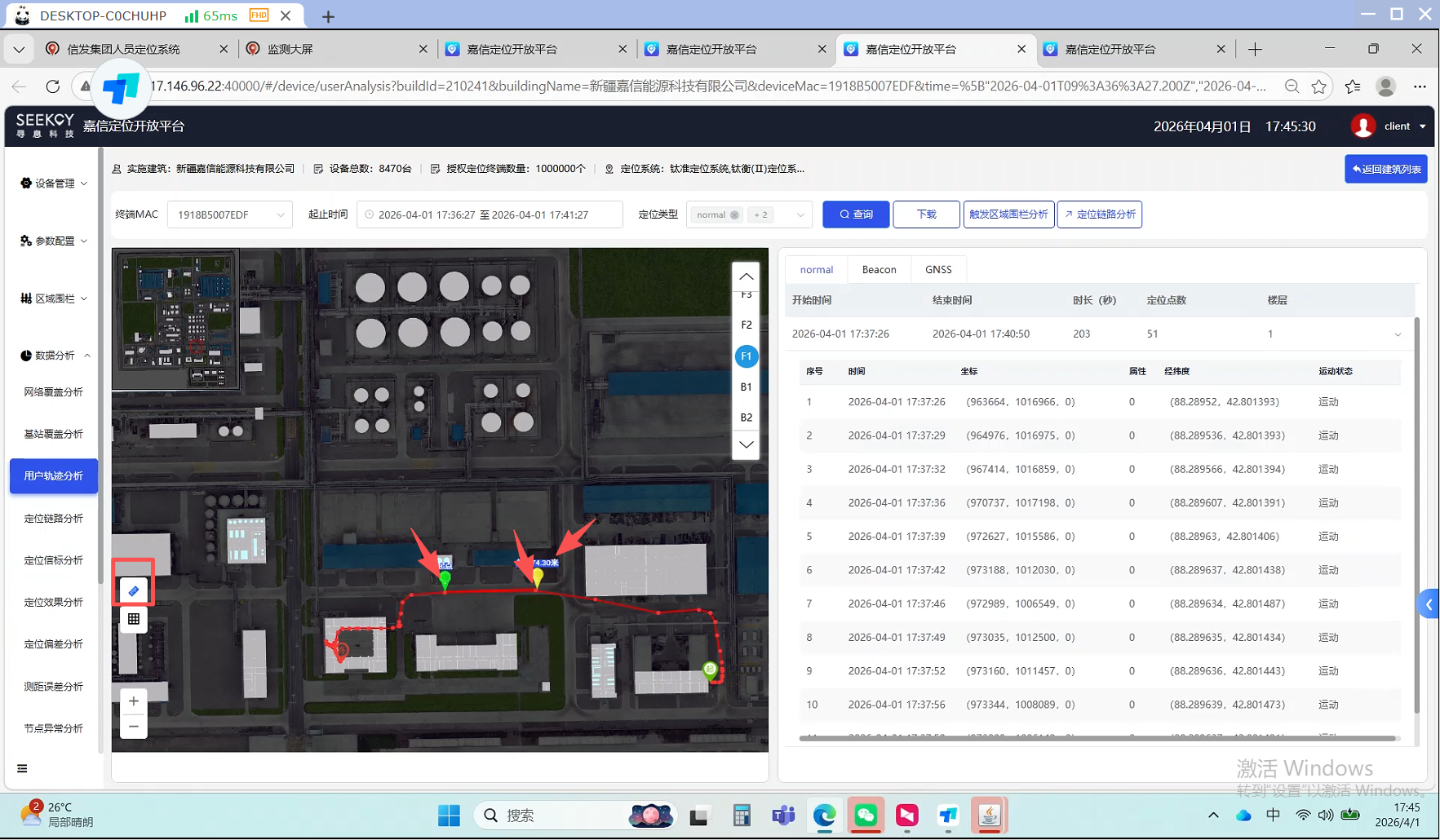This screenshot has height=840, width=1440.
Task: Open the client user dropdown
Action: click(x=1405, y=126)
